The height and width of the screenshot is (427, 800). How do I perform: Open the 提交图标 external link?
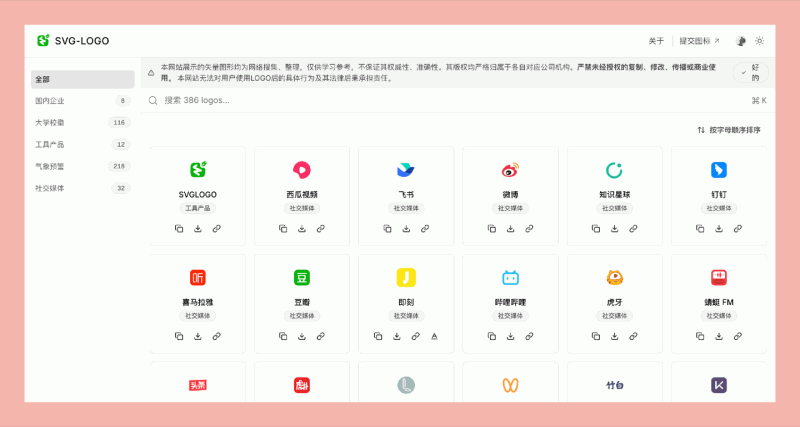(x=699, y=41)
